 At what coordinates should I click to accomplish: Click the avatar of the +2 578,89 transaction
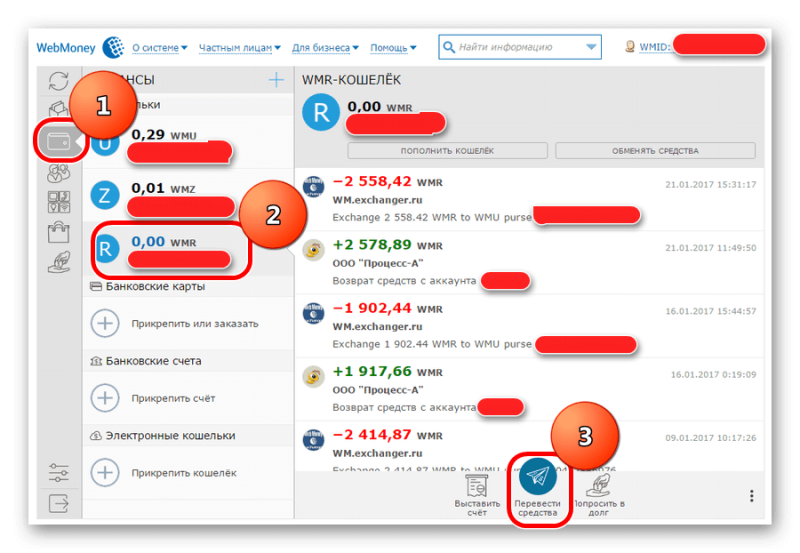point(313,250)
